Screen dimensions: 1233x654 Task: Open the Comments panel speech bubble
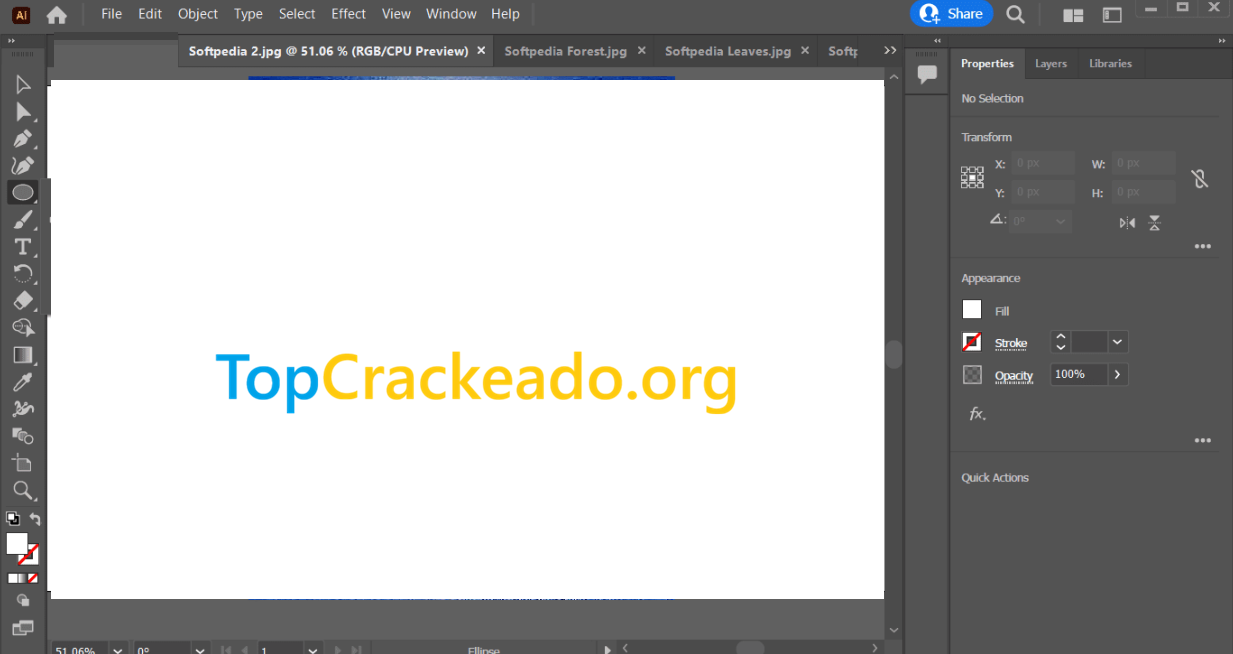click(x=928, y=73)
